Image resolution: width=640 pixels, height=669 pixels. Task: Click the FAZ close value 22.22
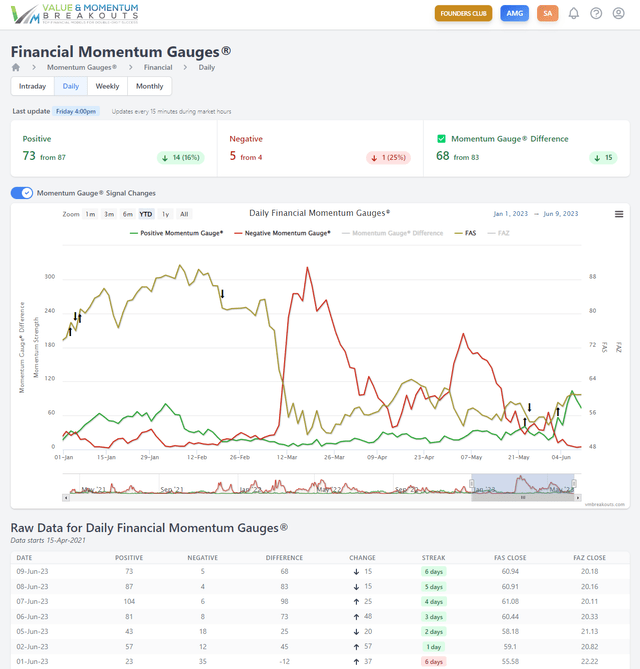point(589,662)
